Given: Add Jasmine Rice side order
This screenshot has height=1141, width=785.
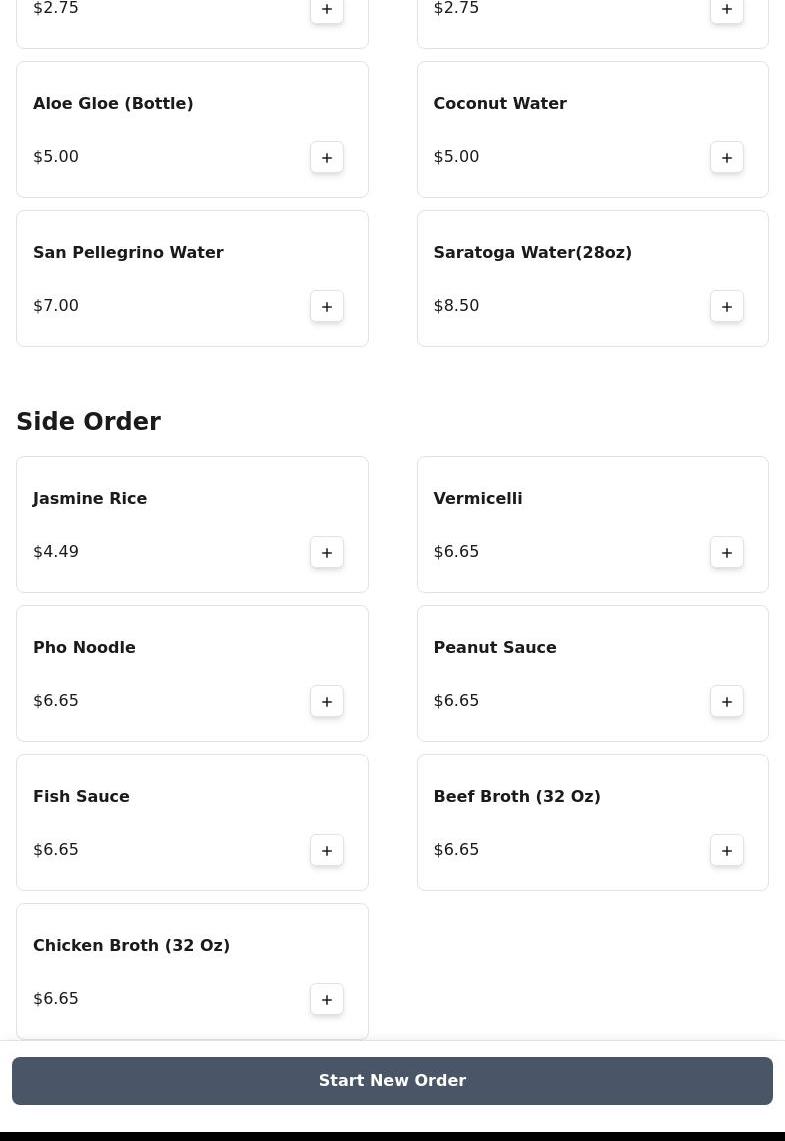Looking at the screenshot, I should pos(327,552).
